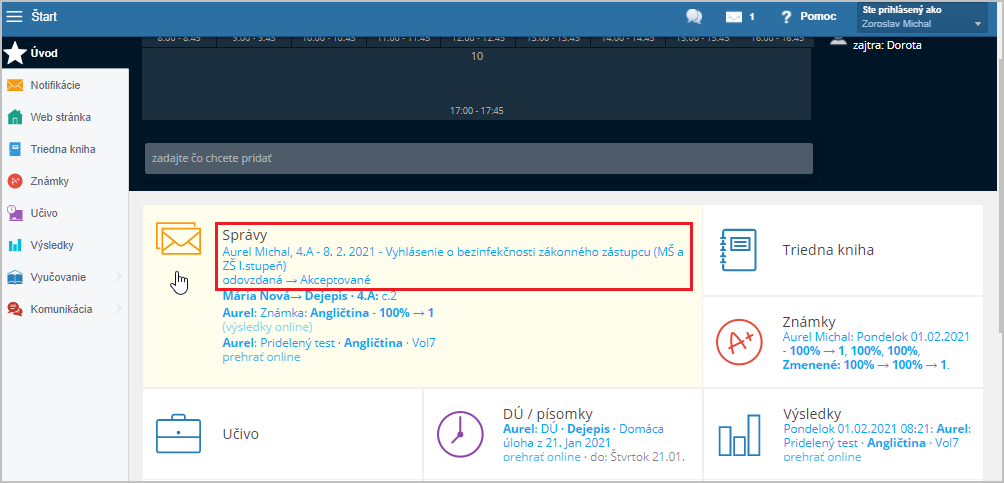Click the orange Správy envelopes tile icon
This screenshot has width=1004, height=483.
coord(179,238)
